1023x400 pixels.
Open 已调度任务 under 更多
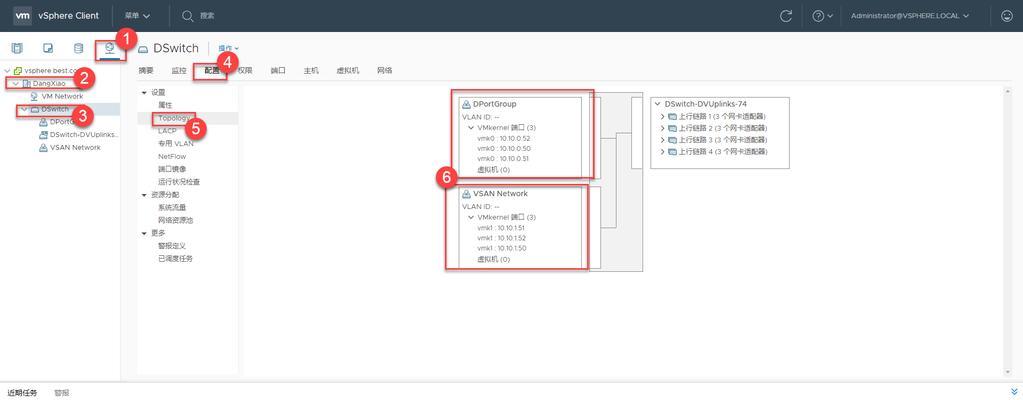176,258
